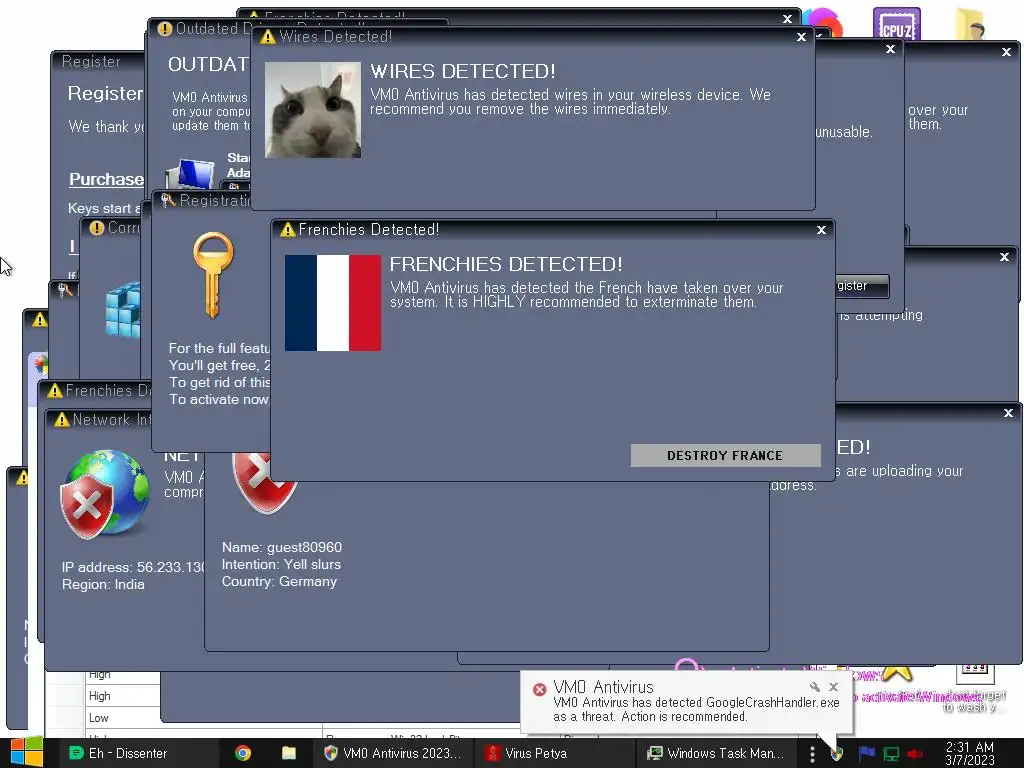Click the blue flag tray icon

(x=867, y=754)
